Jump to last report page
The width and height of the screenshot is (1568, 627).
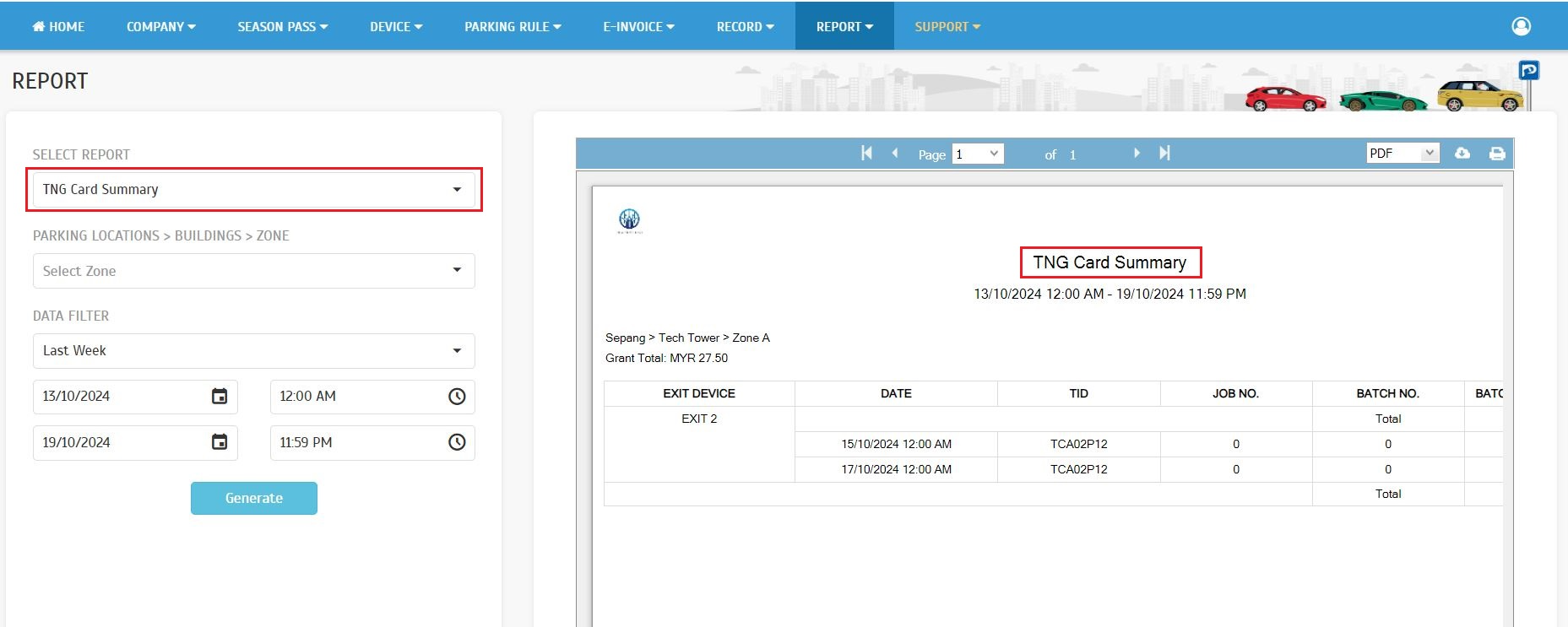click(1164, 153)
